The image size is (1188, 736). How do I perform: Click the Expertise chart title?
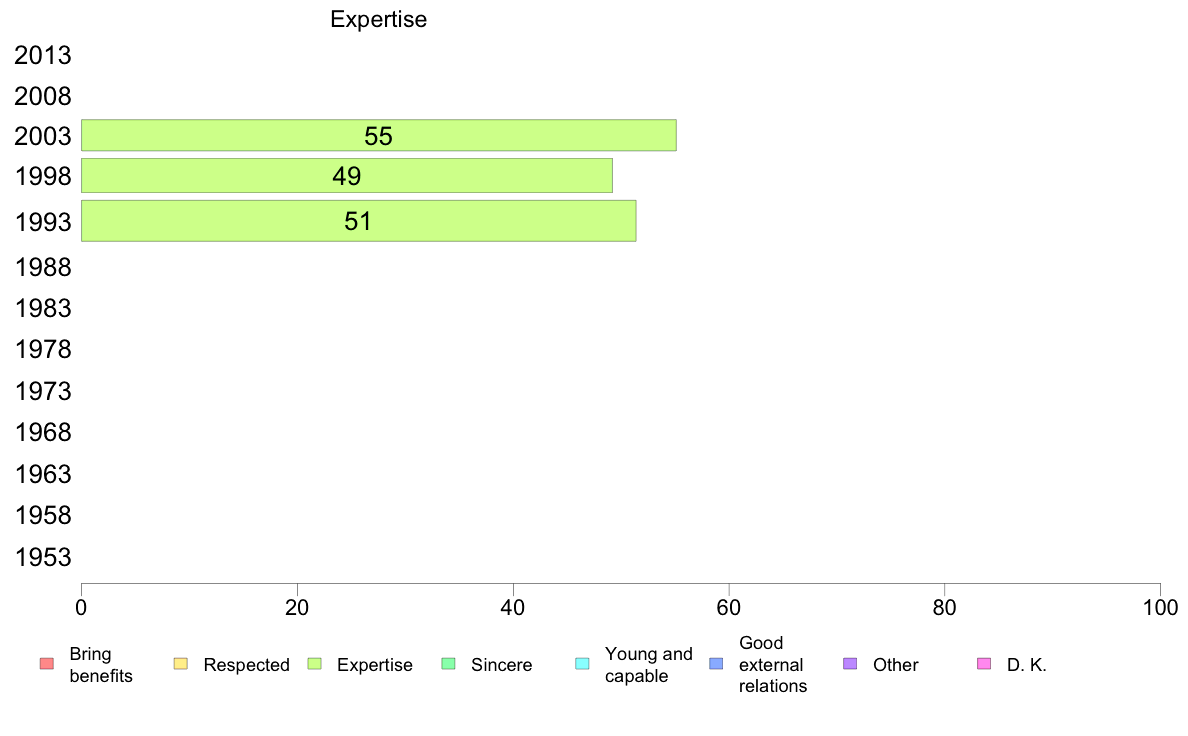379,20
